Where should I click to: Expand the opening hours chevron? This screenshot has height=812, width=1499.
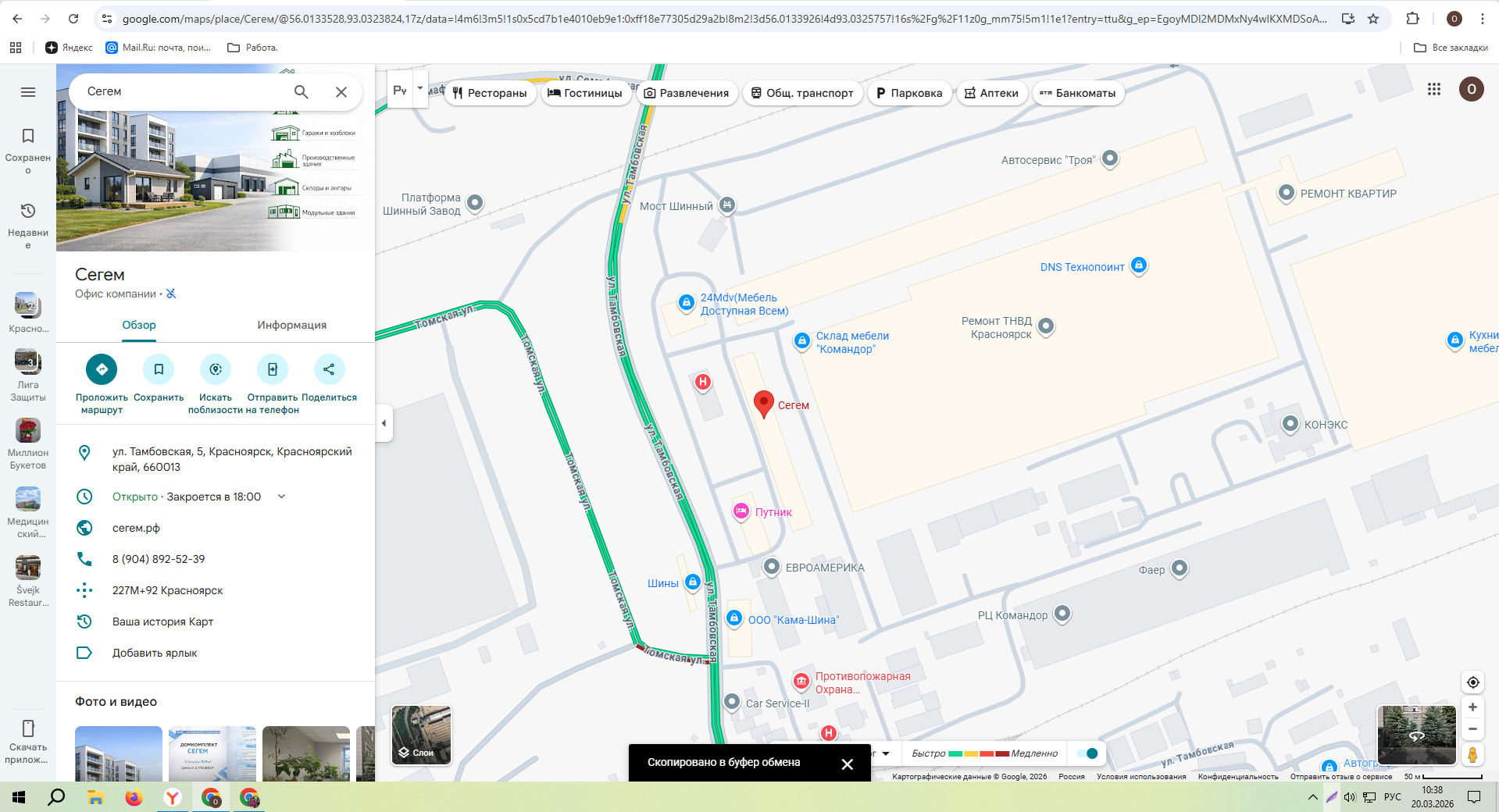(x=281, y=497)
